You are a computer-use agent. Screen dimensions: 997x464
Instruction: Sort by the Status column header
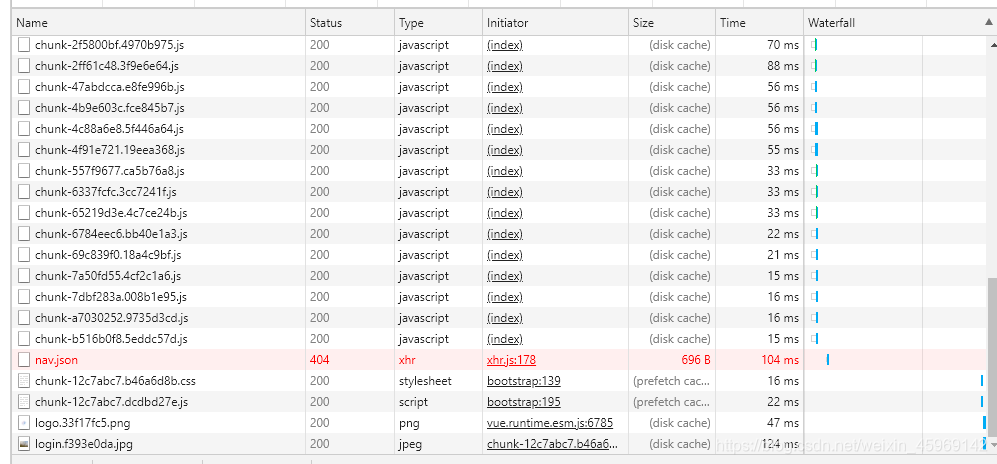pos(349,23)
